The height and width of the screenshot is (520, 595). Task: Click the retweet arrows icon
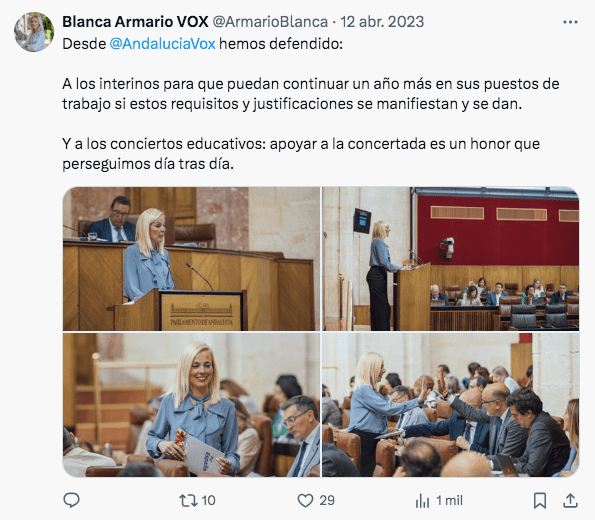pyautogui.click(x=189, y=500)
